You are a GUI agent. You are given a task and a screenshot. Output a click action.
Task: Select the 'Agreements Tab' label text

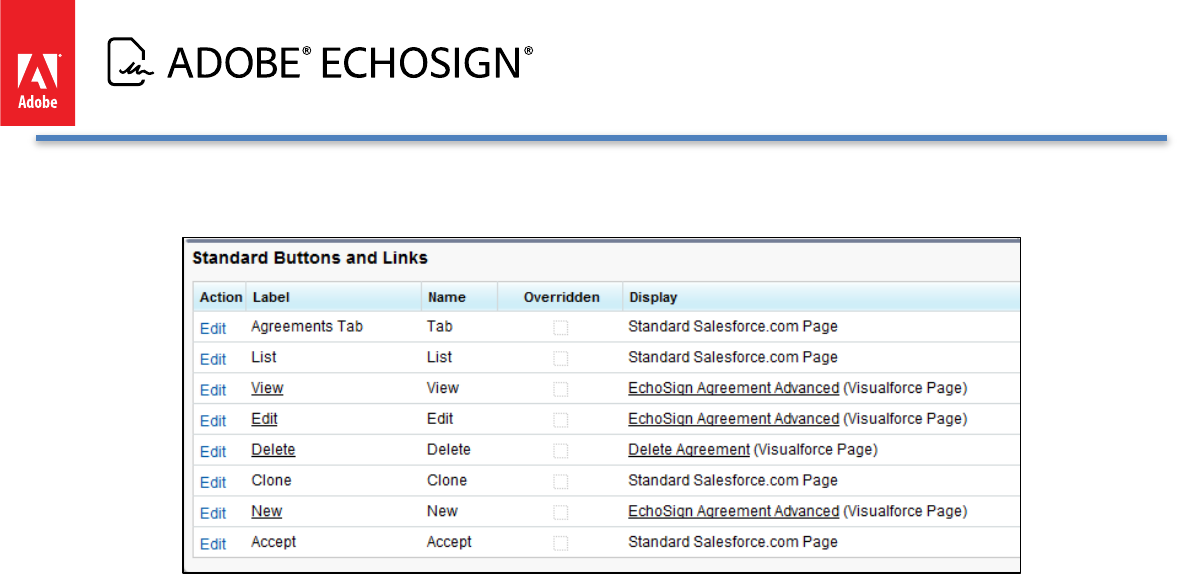307,327
